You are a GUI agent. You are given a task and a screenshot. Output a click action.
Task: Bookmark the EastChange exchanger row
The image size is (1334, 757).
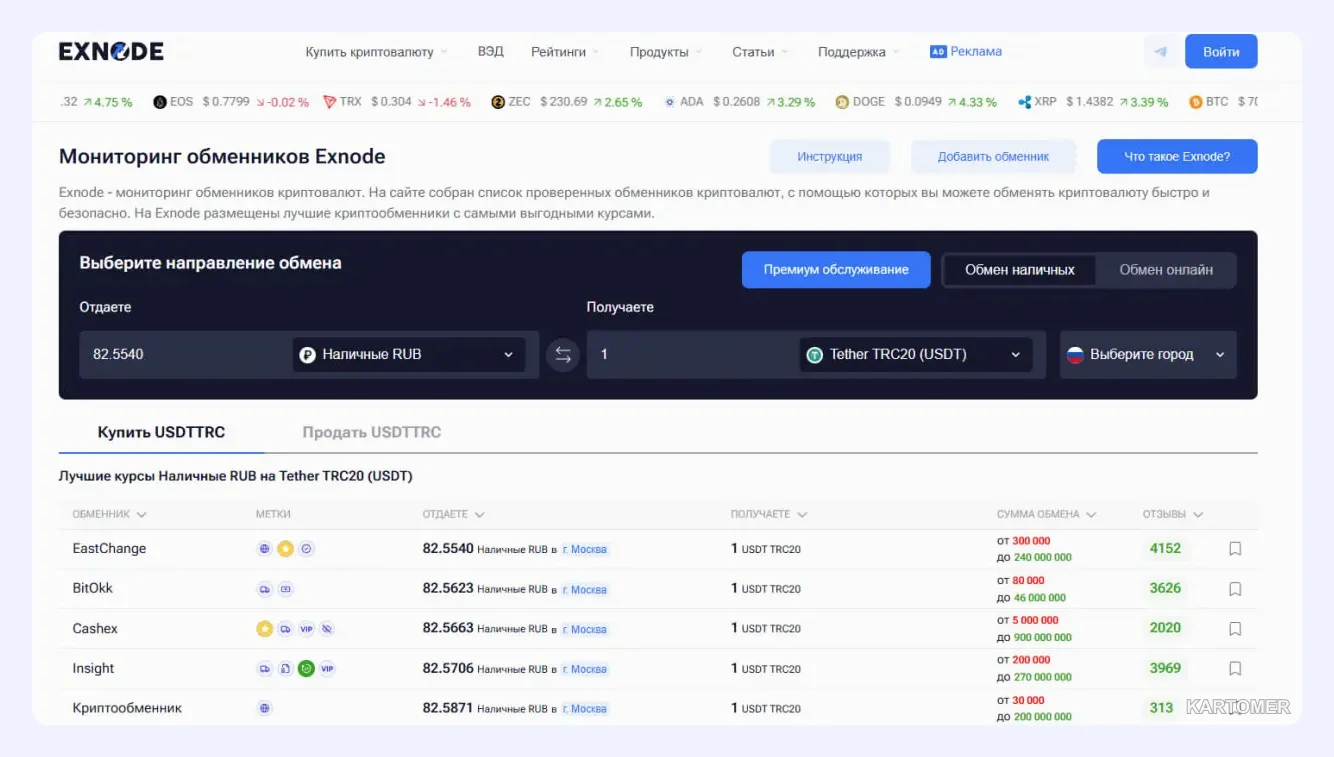[x=1235, y=549]
